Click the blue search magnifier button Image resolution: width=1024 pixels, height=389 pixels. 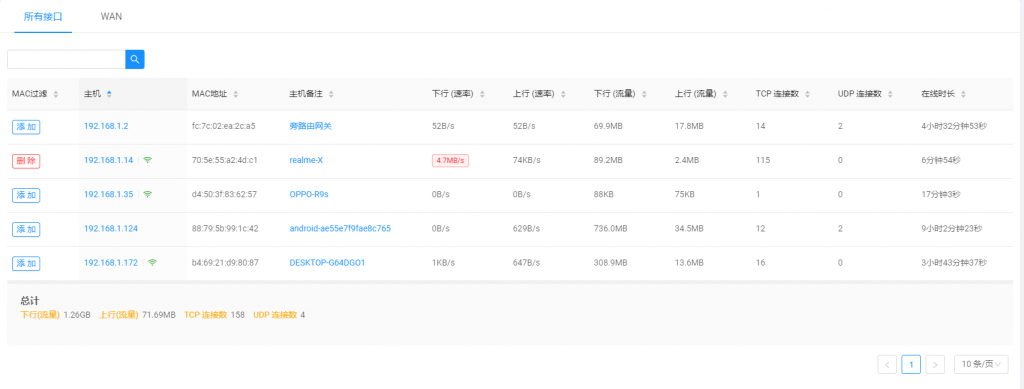pos(135,59)
